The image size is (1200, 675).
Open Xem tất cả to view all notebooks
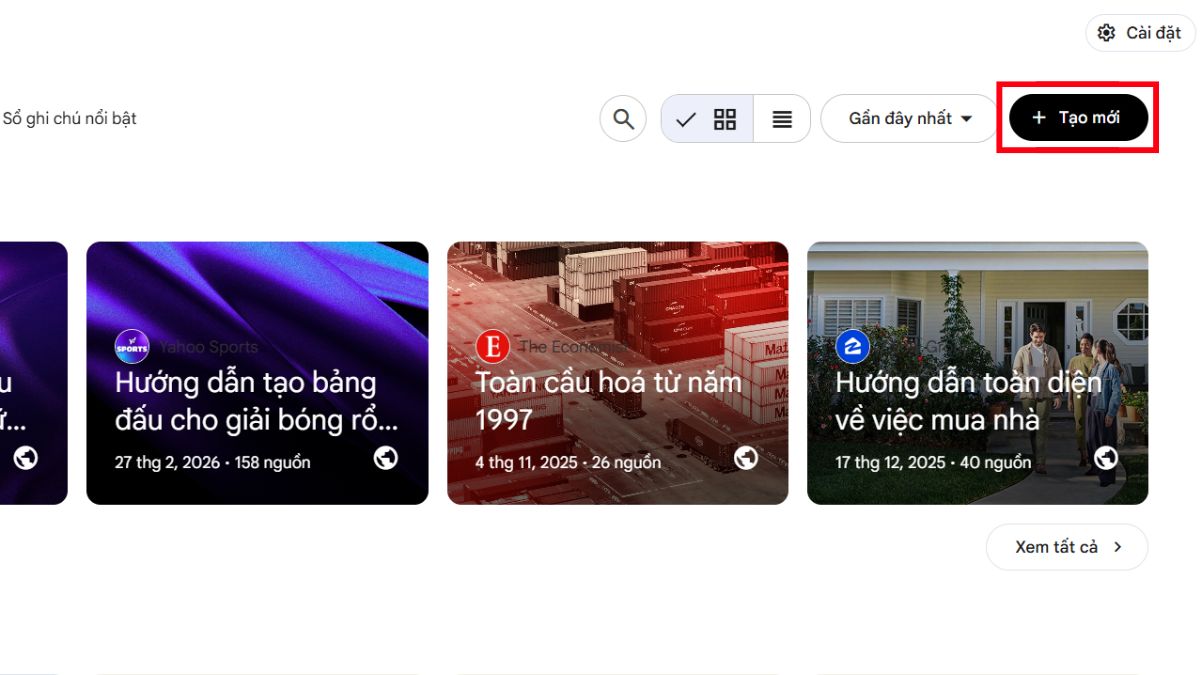[x=1066, y=546]
